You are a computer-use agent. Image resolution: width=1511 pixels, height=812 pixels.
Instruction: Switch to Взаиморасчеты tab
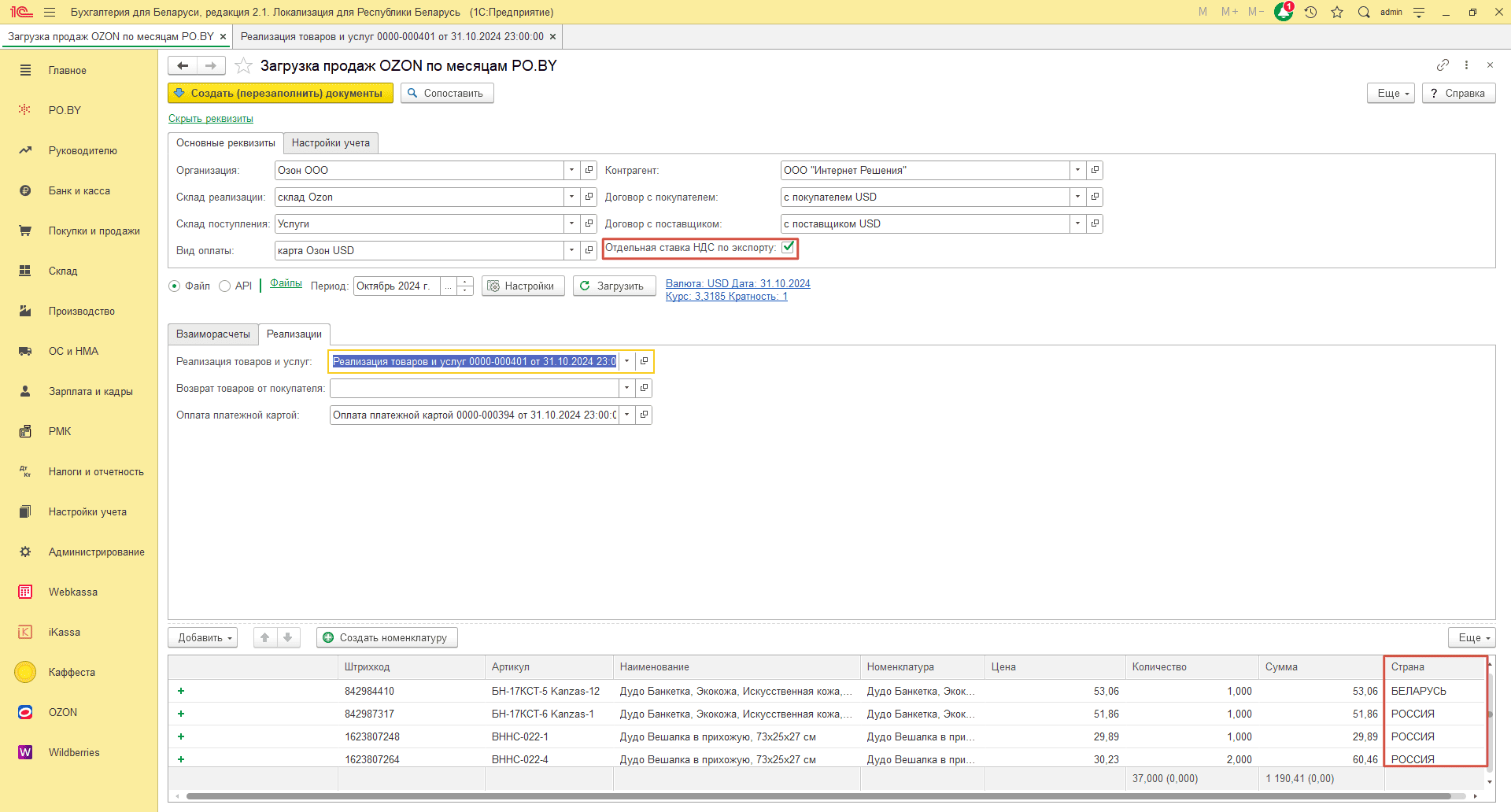(213, 334)
